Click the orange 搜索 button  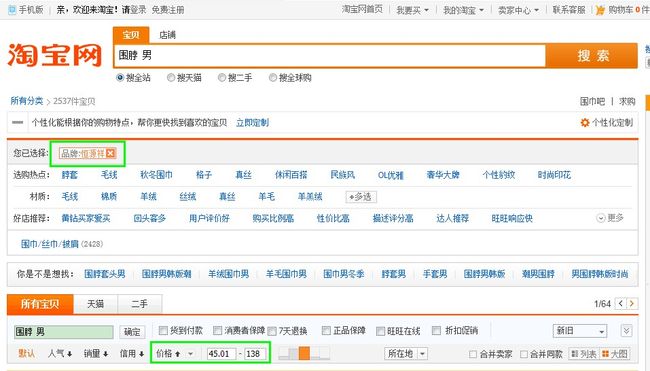tap(592, 56)
